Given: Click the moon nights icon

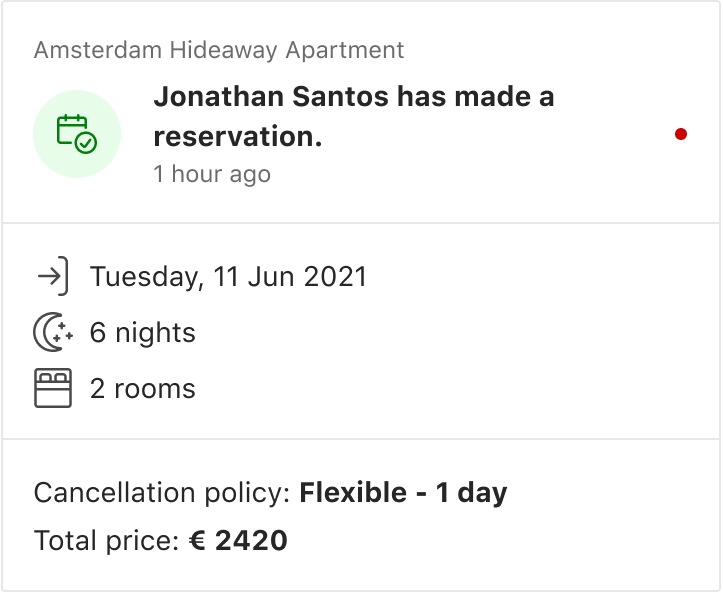Looking at the screenshot, I should [x=53, y=332].
